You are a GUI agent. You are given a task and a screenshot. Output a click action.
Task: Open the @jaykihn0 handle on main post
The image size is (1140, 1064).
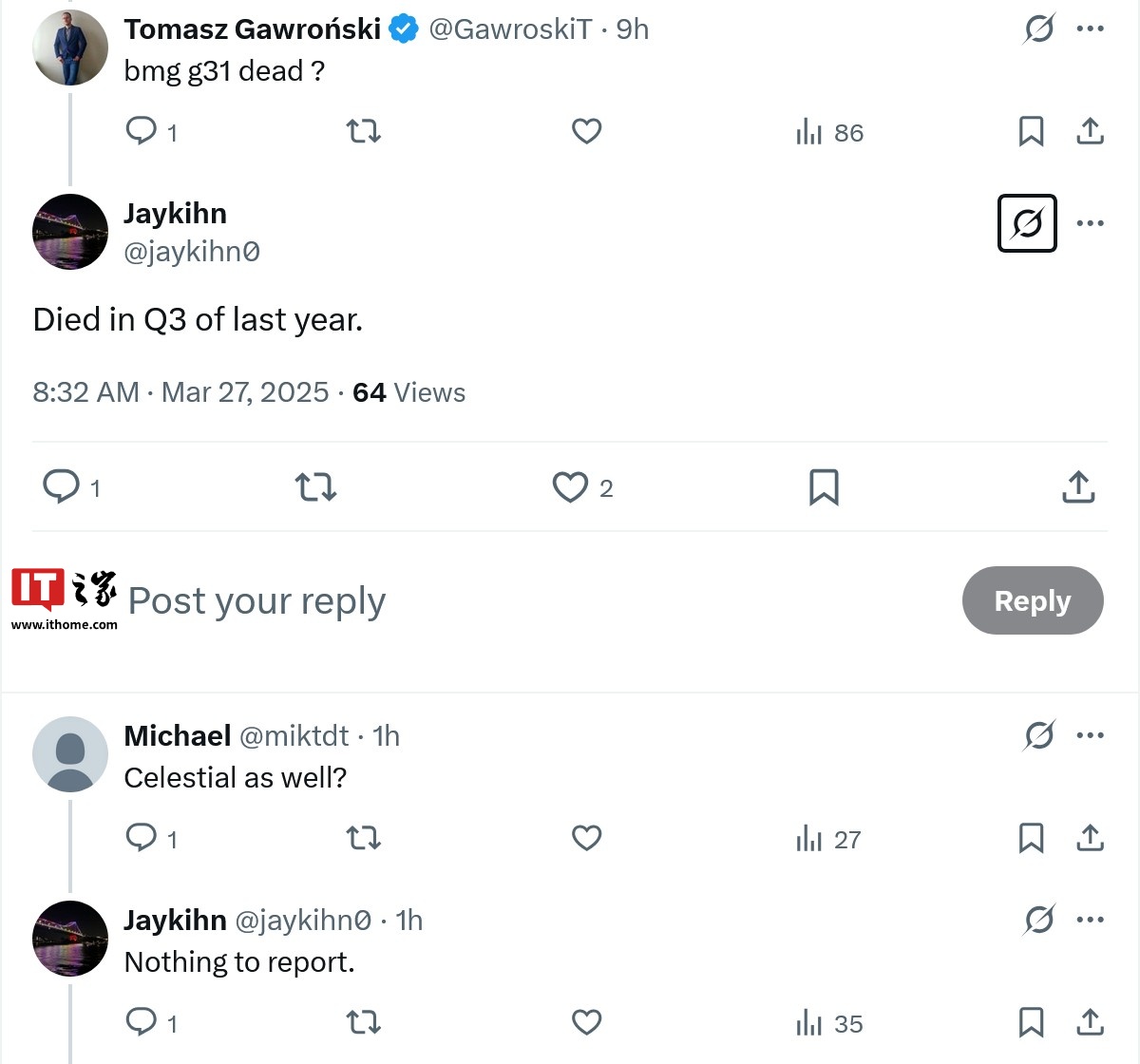pyautogui.click(x=192, y=252)
